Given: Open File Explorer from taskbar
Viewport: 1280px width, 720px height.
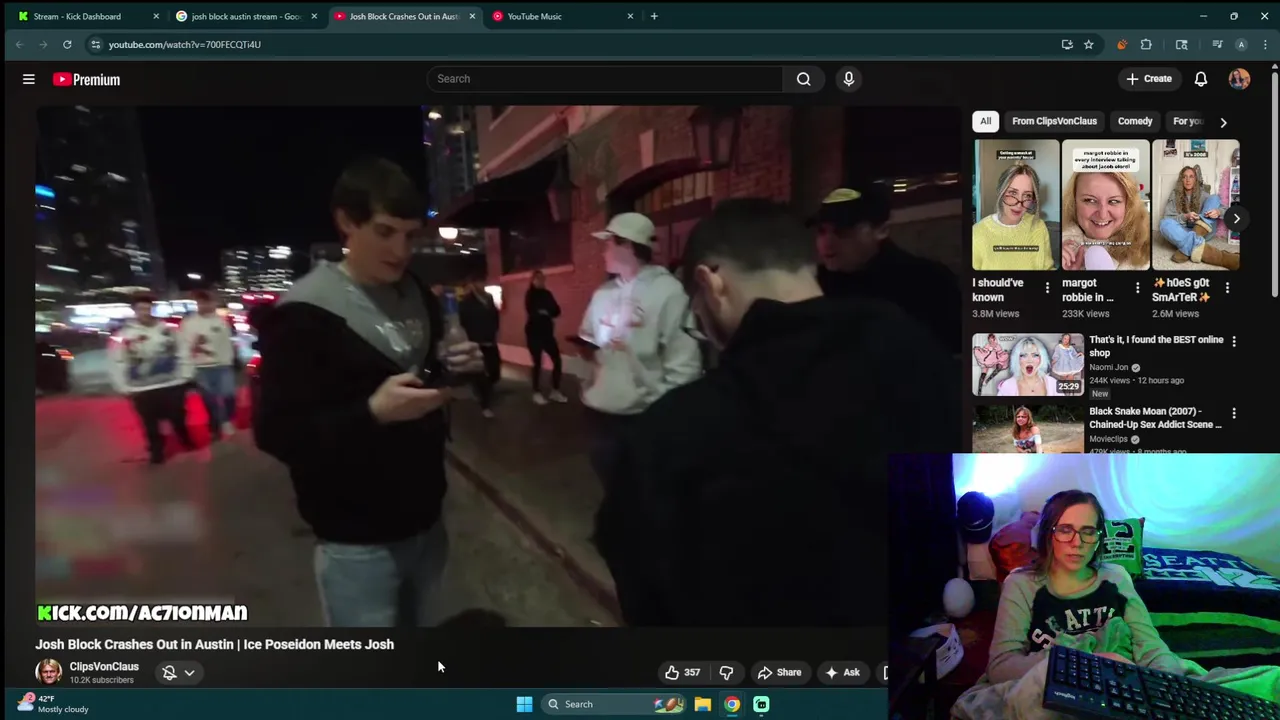Looking at the screenshot, I should (703, 704).
